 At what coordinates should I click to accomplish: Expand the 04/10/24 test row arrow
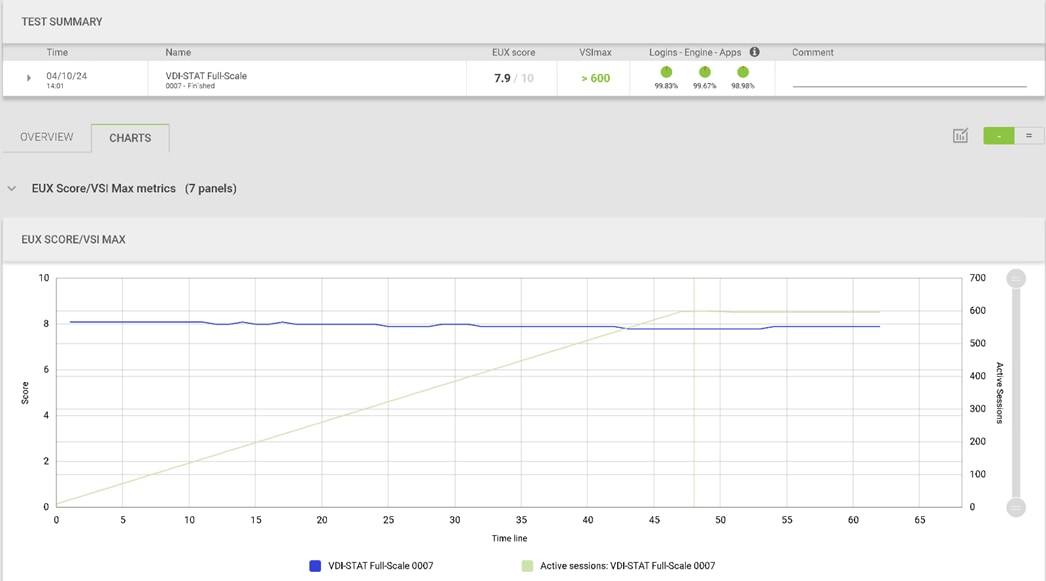pyautogui.click(x=29, y=78)
